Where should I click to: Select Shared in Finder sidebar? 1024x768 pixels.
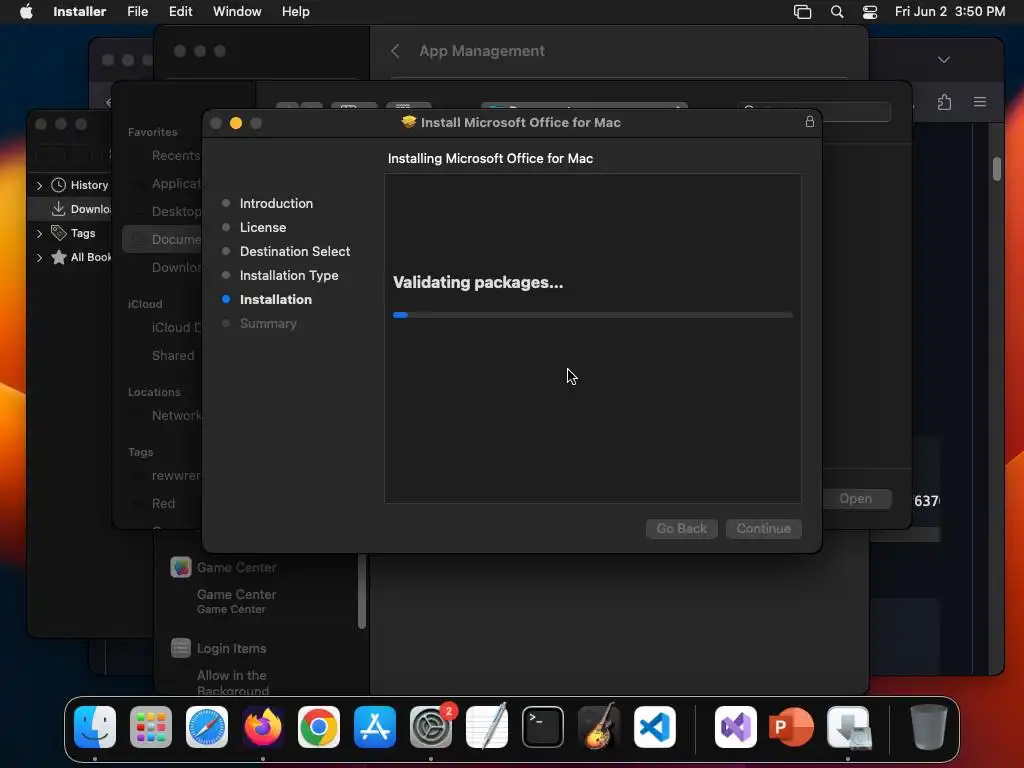pyautogui.click(x=173, y=355)
